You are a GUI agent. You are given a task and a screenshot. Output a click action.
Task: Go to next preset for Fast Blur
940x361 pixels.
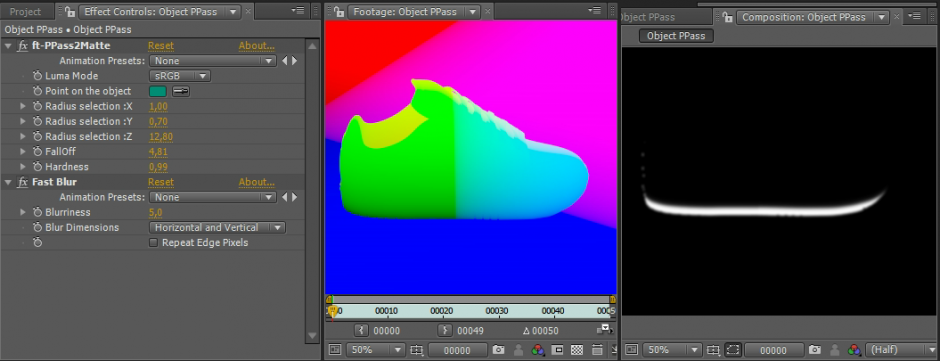coord(294,197)
